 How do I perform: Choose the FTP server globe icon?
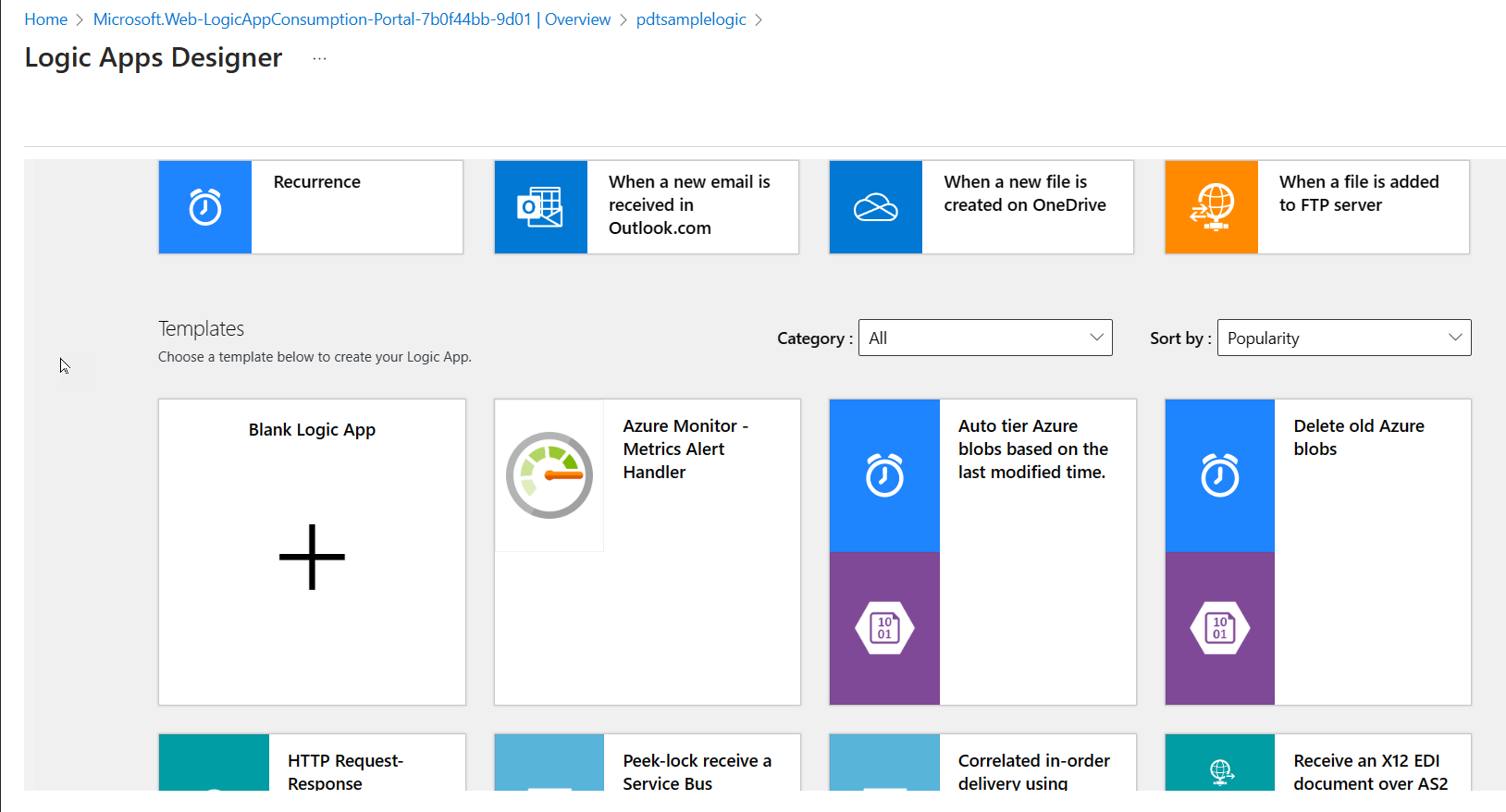tap(1211, 207)
